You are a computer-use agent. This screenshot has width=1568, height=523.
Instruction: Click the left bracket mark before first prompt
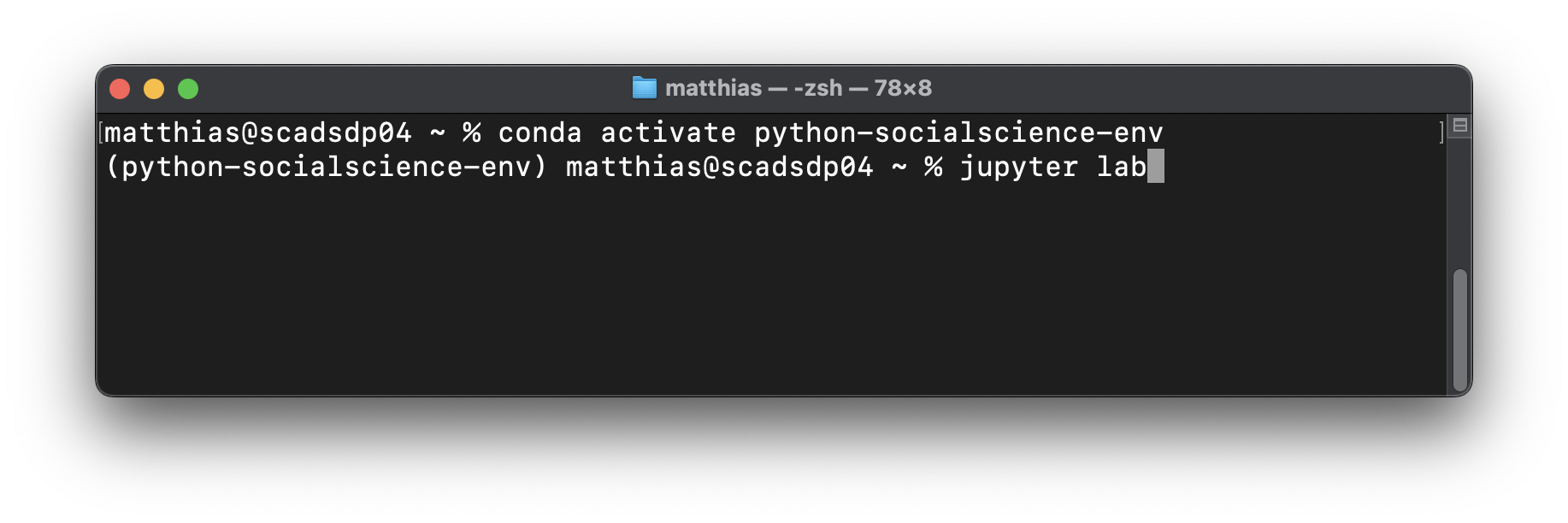coord(101,132)
